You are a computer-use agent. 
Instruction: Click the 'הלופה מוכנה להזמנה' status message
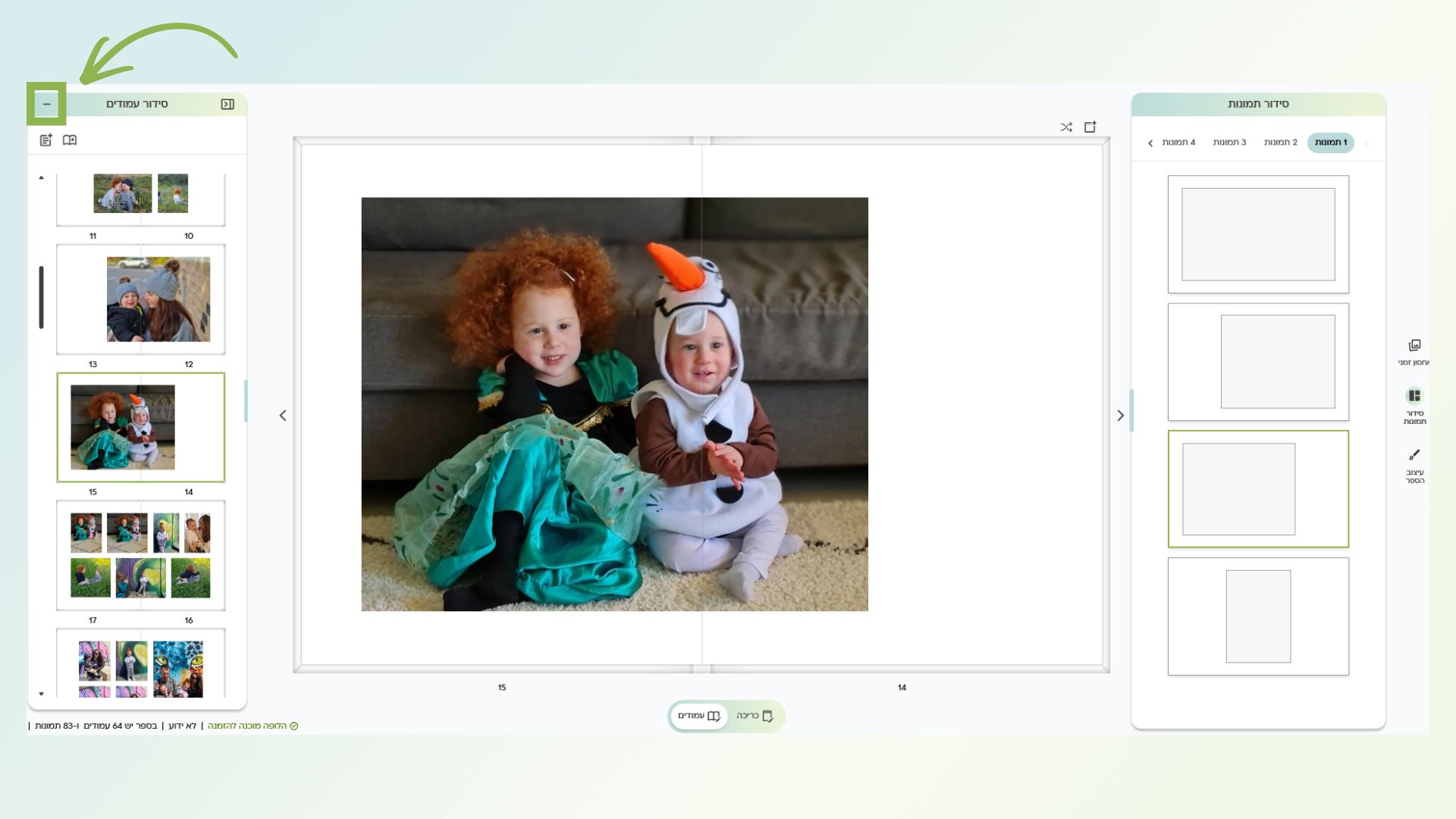coord(246,726)
